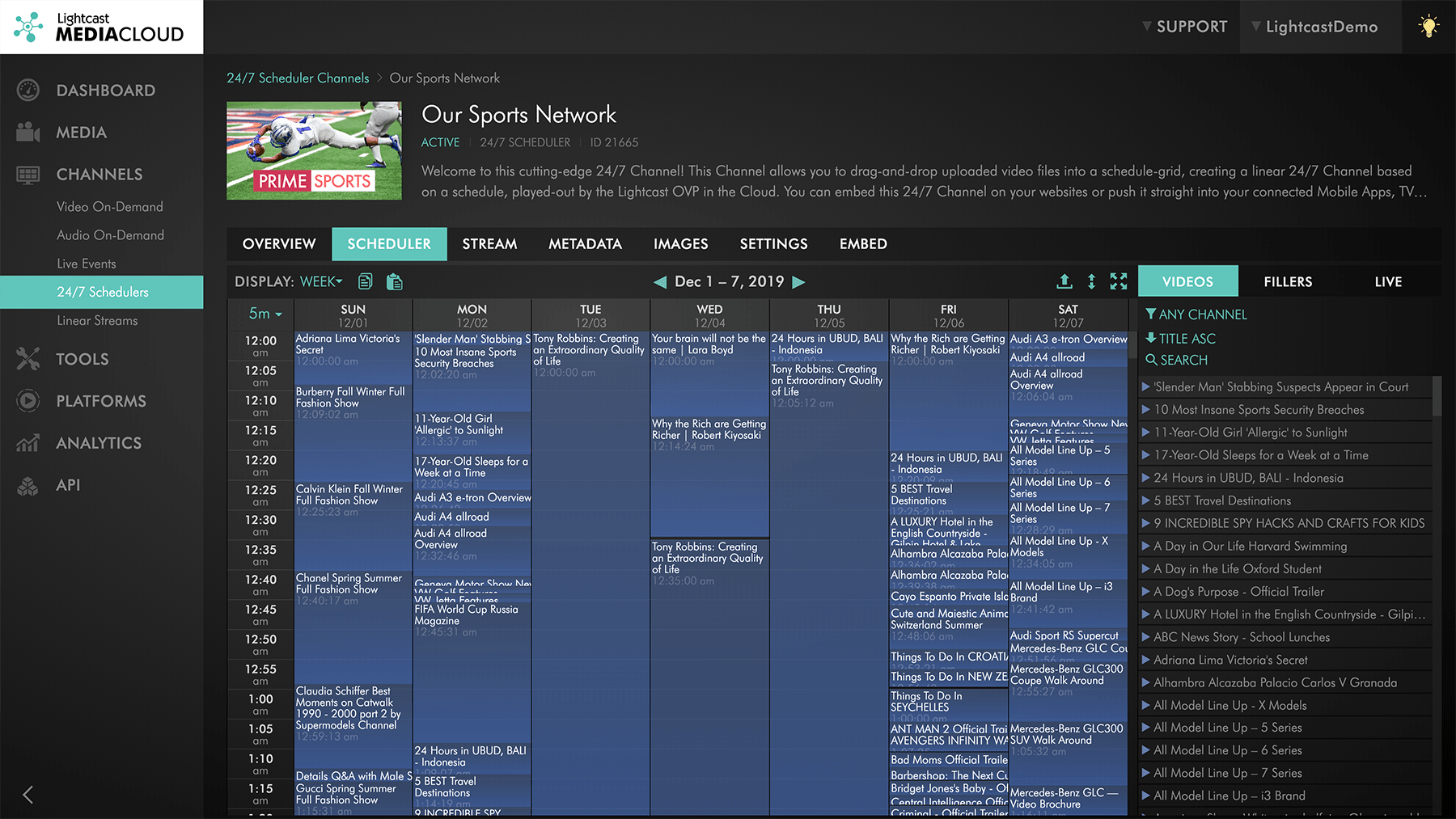Click the upload/export schedule icon
Screen dimensions: 1456x819
click(x=1064, y=281)
